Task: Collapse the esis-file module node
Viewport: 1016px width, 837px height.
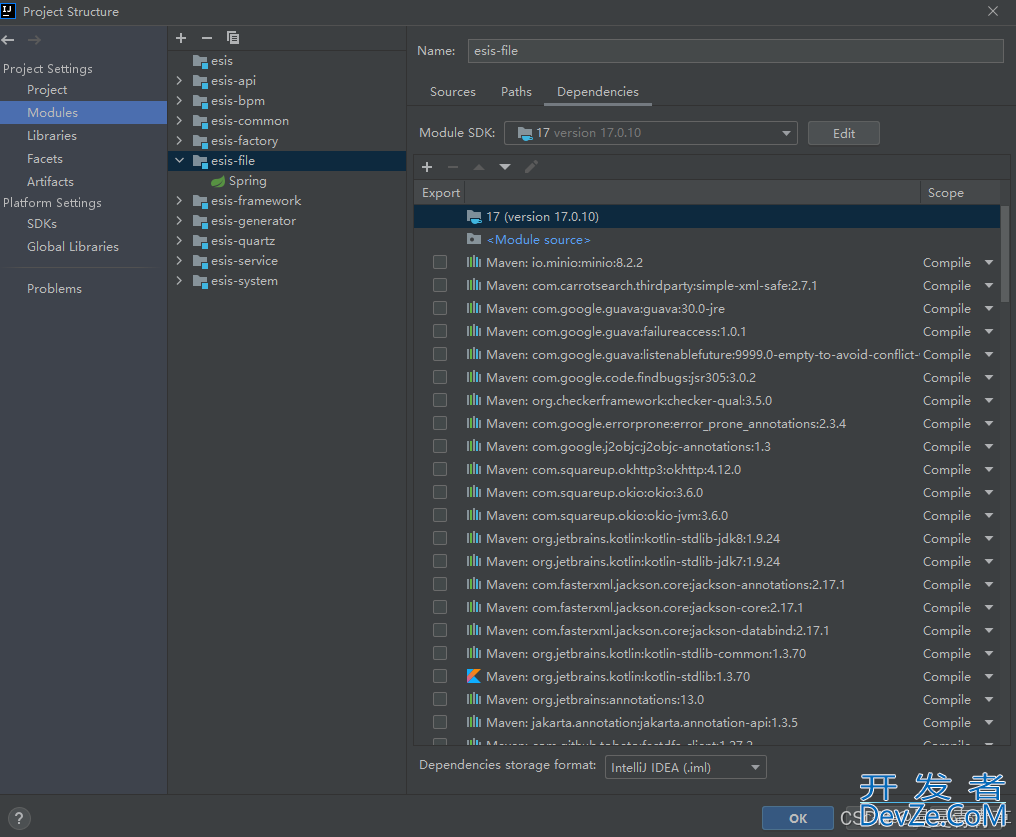Action: point(179,161)
